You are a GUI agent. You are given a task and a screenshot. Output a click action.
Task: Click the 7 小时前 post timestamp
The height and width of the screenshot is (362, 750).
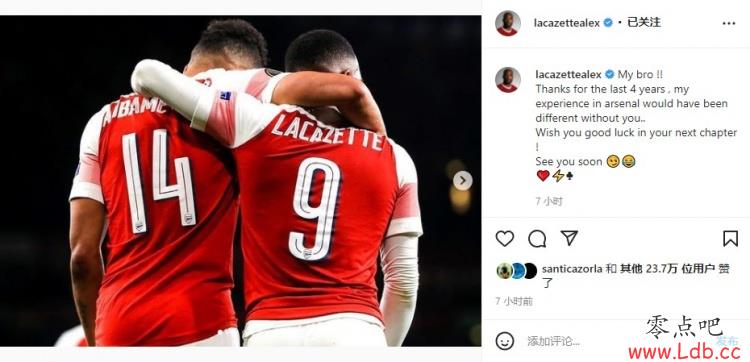pyautogui.click(x=514, y=301)
